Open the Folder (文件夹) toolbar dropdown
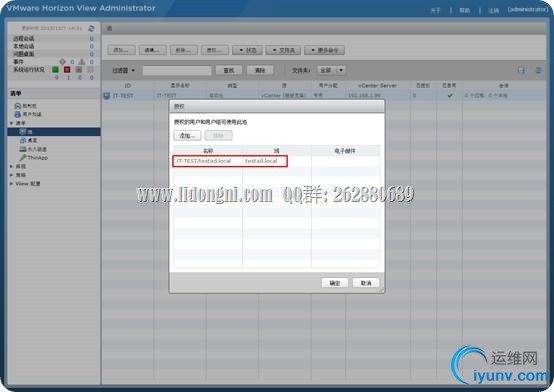The height and width of the screenshot is (392, 554). [283, 50]
